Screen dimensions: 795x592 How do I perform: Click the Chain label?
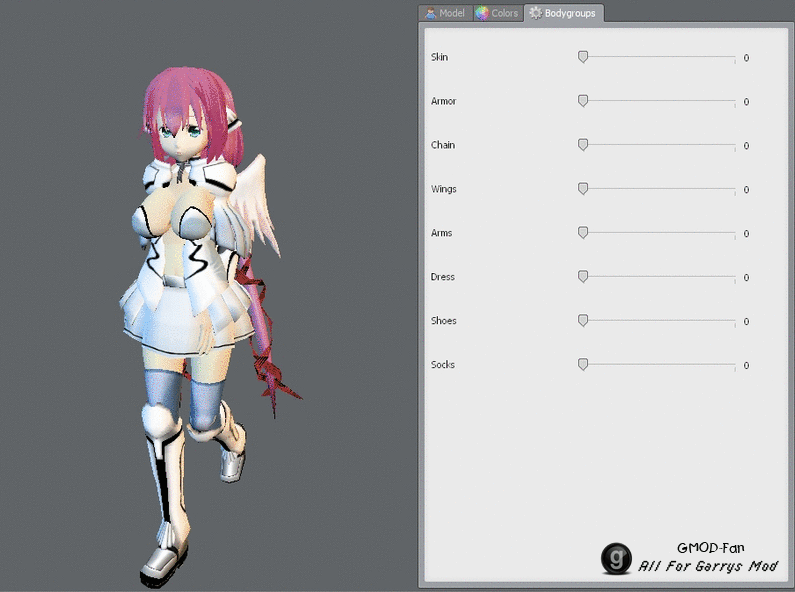click(x=443, y=144)
